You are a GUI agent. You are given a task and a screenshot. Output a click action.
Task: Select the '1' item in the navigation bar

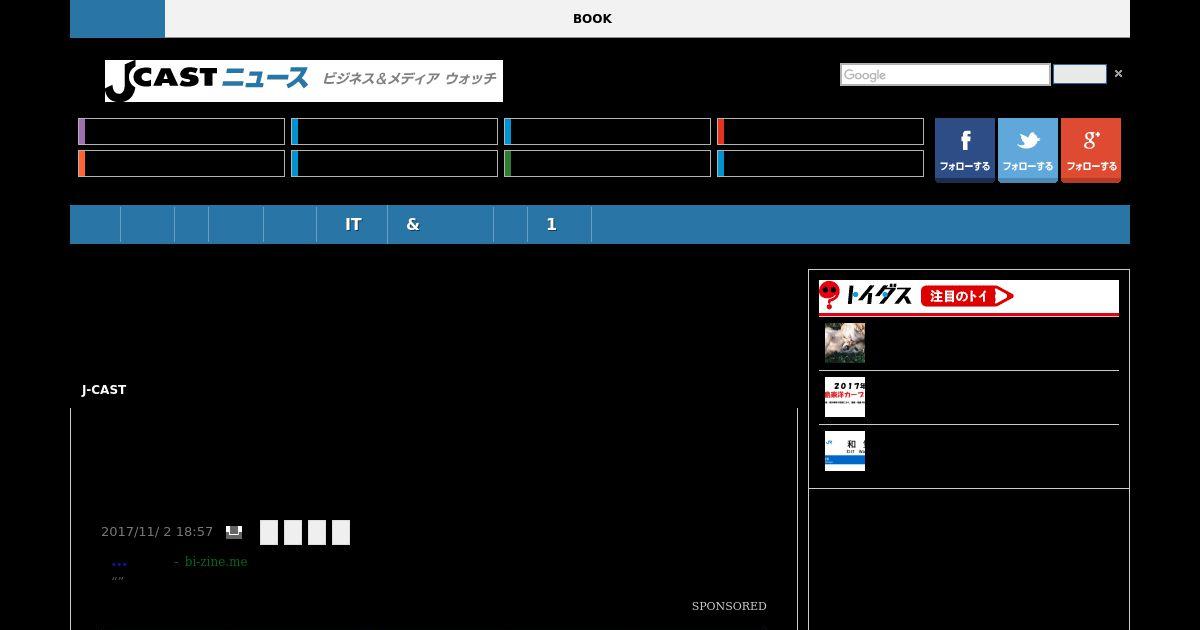pos(551,225)
